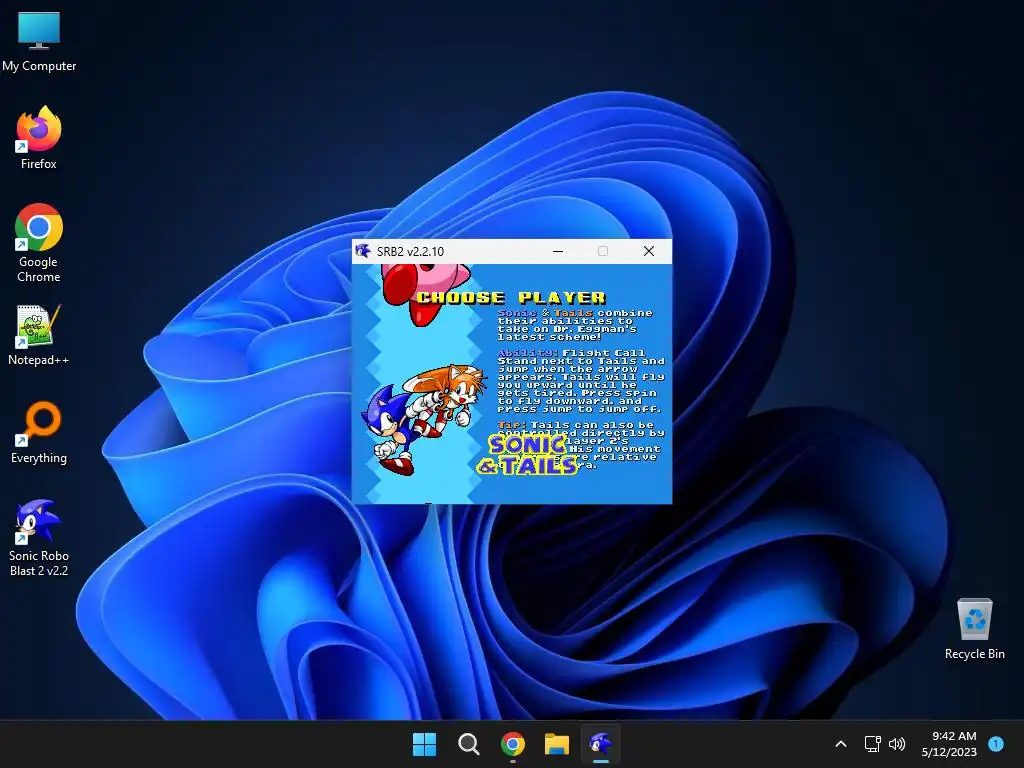Click the SONIC & TAILS name logo
The height and width of the screenshot is (768, 1024).
[x=527, y=455]
